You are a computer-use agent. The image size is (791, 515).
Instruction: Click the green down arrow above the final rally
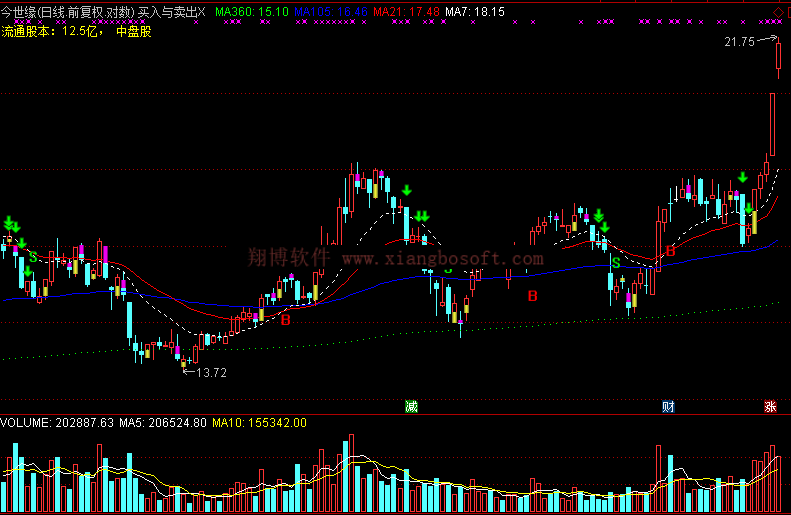click(743, 177)
